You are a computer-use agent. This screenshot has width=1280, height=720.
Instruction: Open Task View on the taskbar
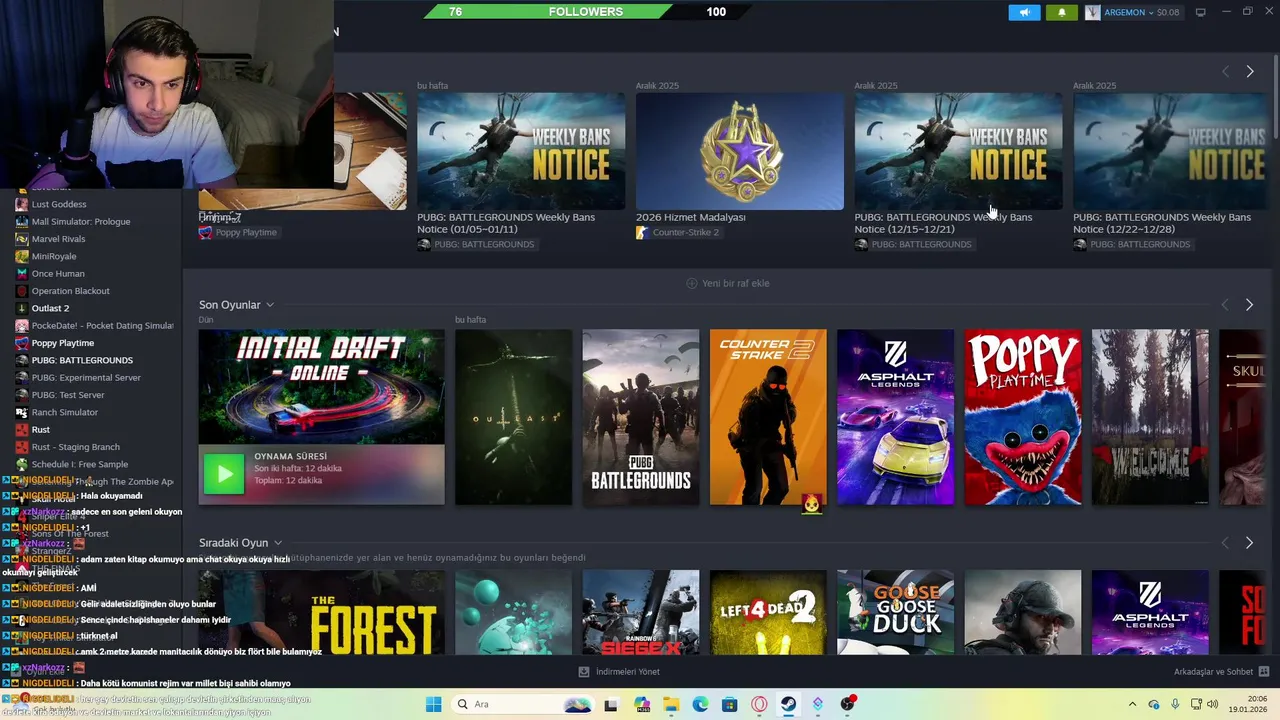pyautogui.click(x=611, y=704)
